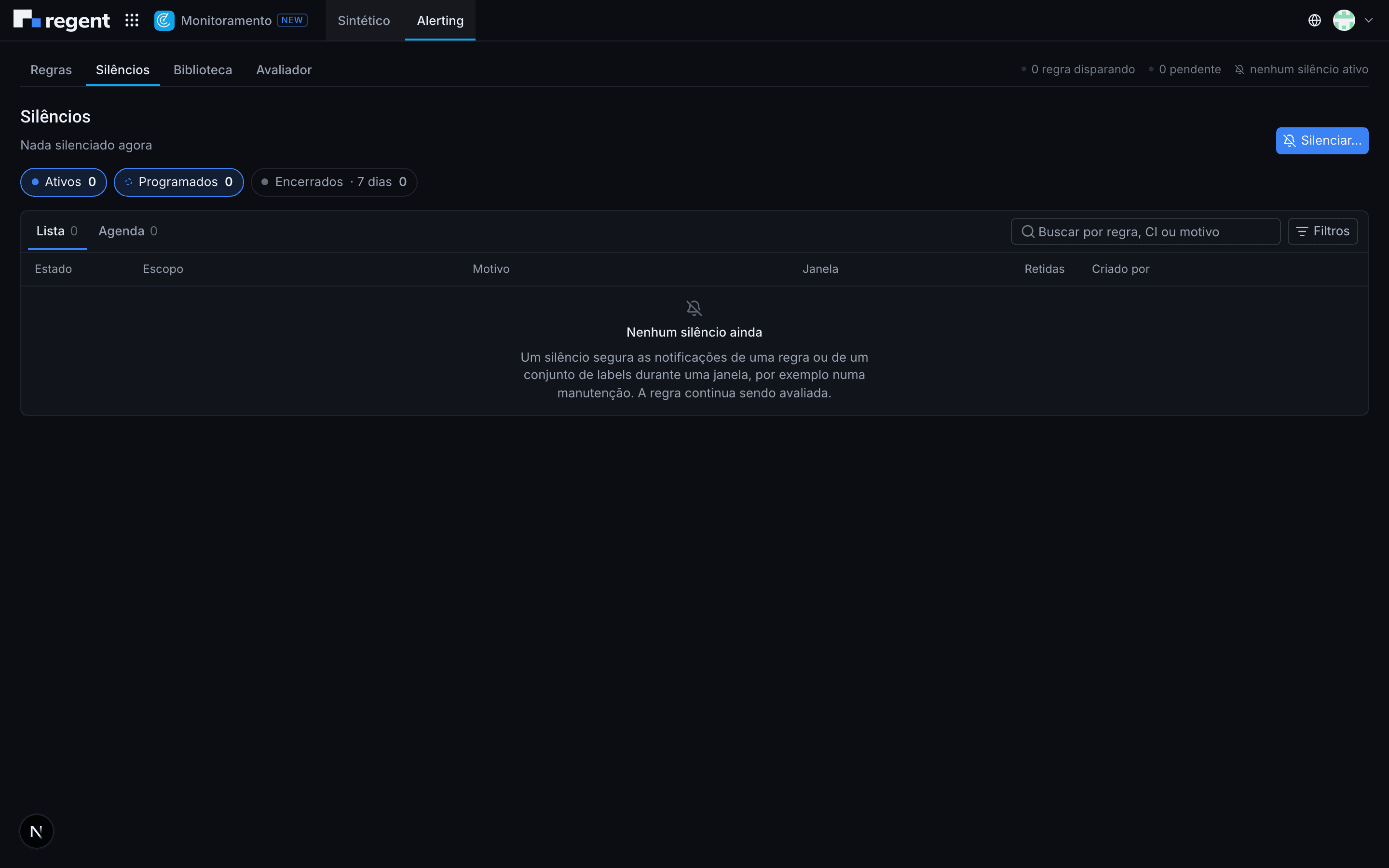
Task: Open the Avaliador sub-tab
Action: click(284, 70)
